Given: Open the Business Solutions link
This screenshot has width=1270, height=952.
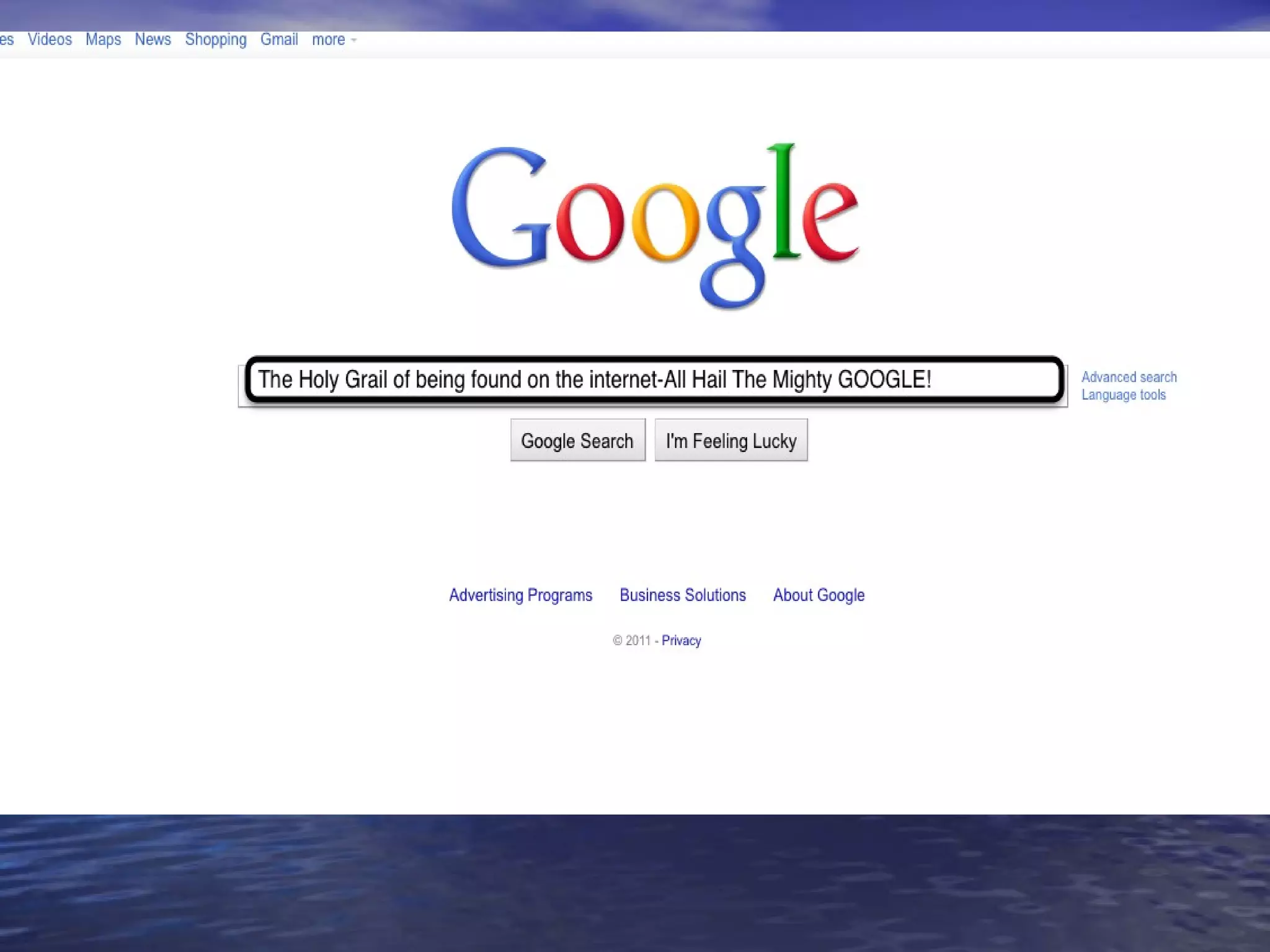Looking at the screenshot, I should [683, 595].
